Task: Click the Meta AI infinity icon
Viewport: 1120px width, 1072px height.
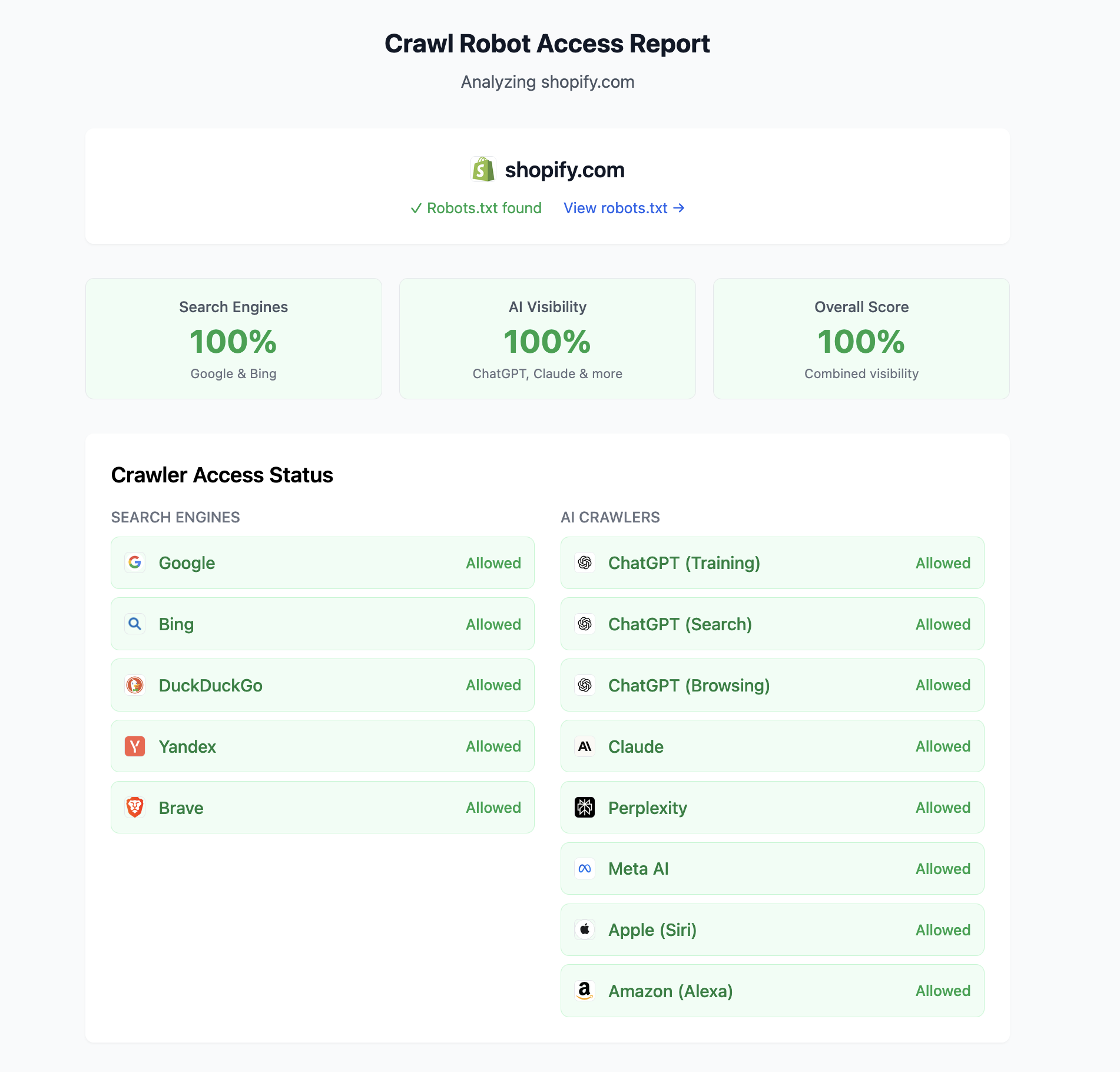Action: click(585, 869)
